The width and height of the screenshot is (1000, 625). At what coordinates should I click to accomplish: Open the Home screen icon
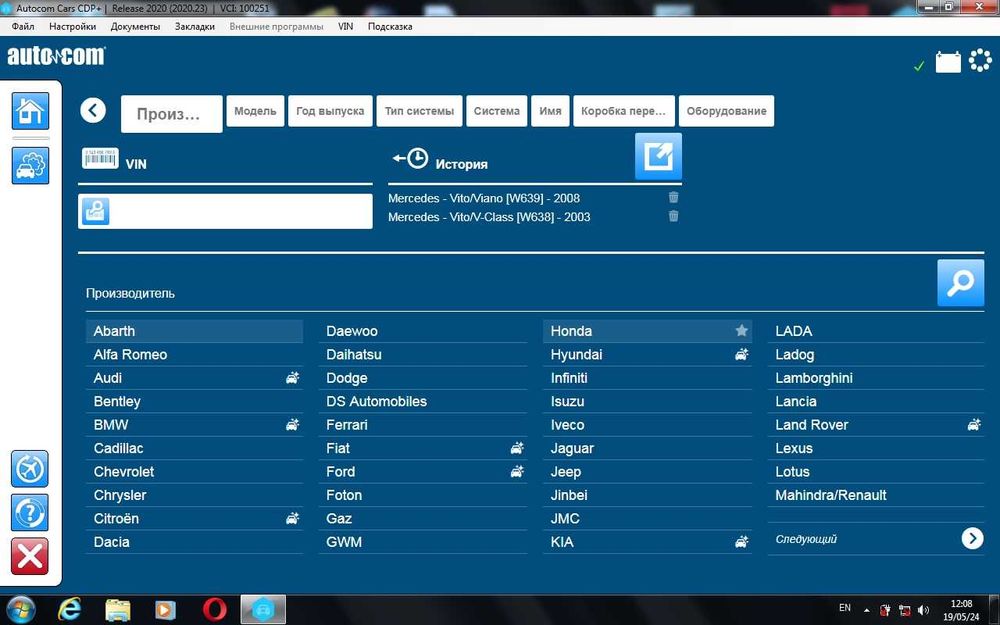(30, 111)
